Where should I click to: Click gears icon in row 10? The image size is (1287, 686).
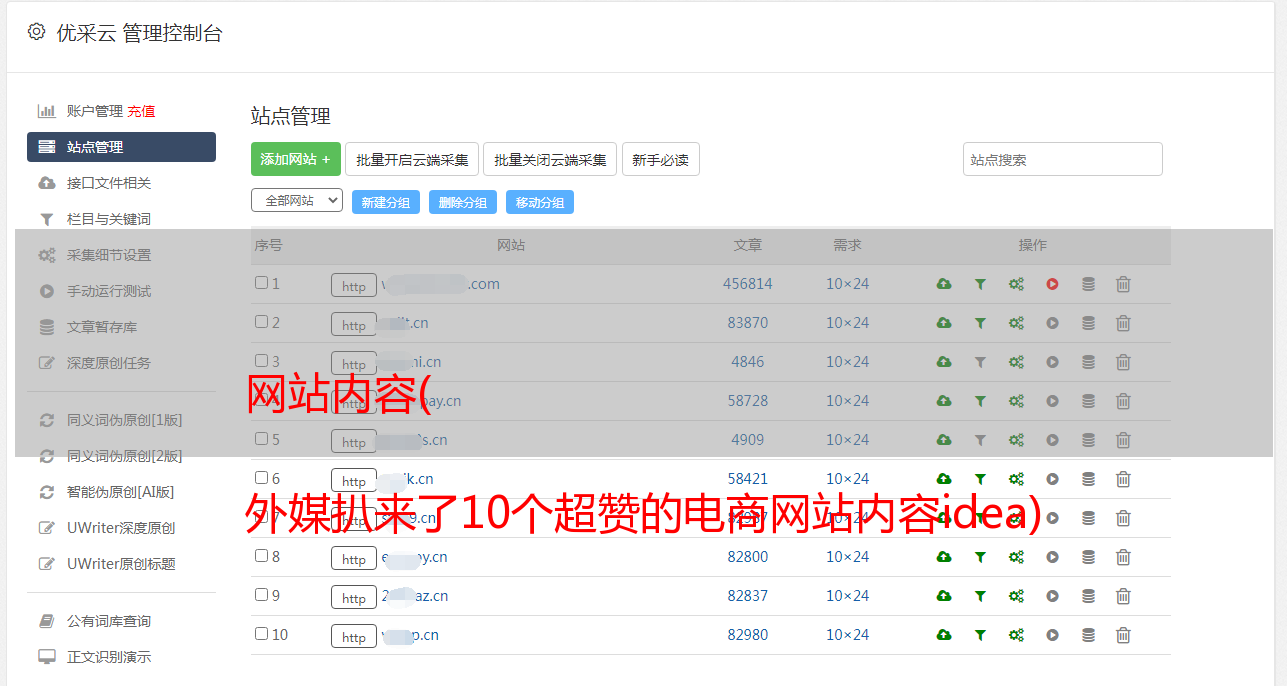point(1016,635)
